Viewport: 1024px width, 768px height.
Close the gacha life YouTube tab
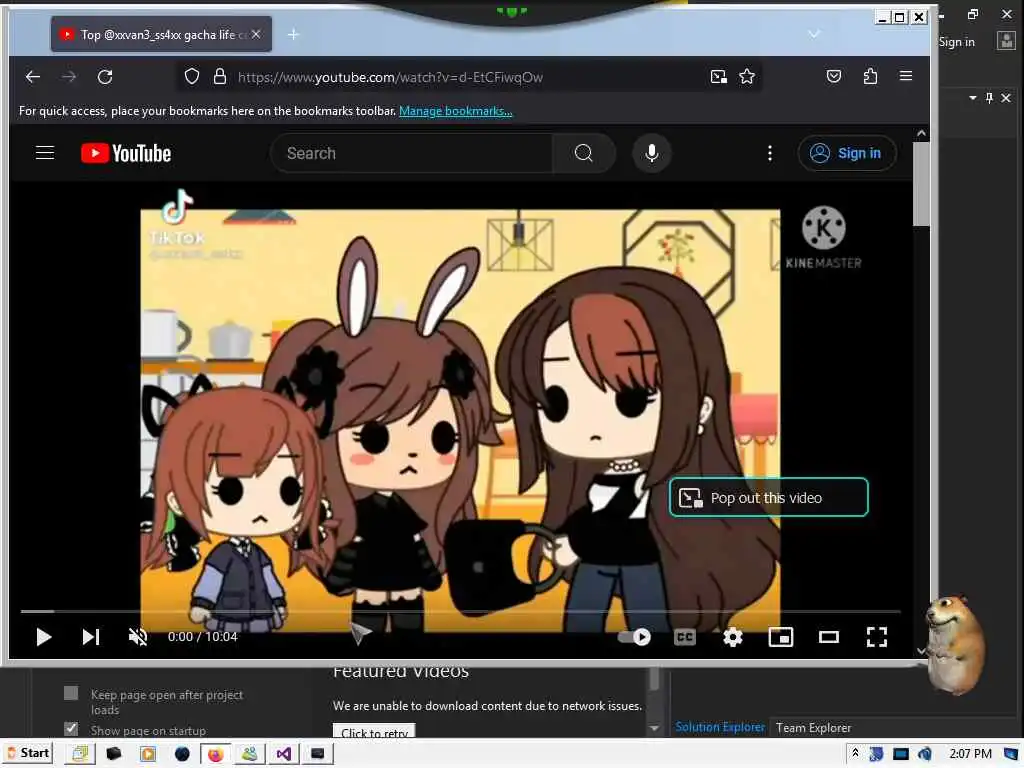(256, 34)
